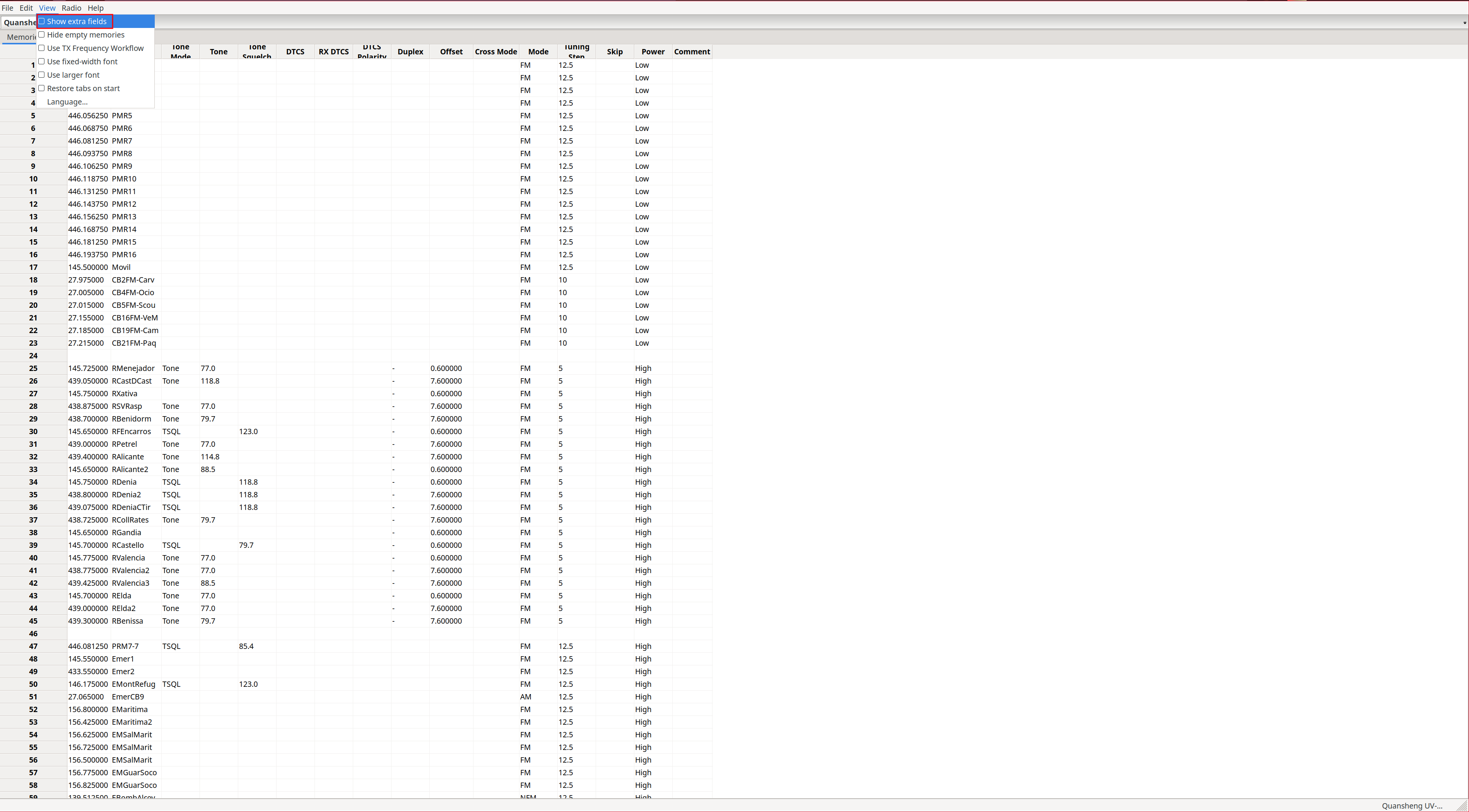Switch to the Memories tab
The width and height of the screenshot is (1469, 812).
[x=21, y=37]
